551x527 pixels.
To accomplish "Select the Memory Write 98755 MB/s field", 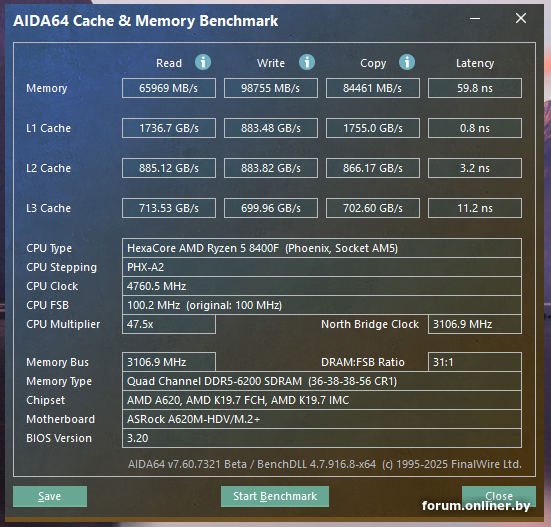I will point(271,88).
